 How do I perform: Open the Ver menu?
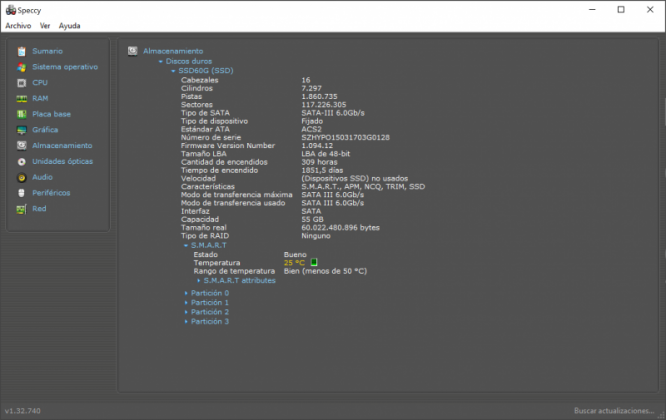point(45,25)
